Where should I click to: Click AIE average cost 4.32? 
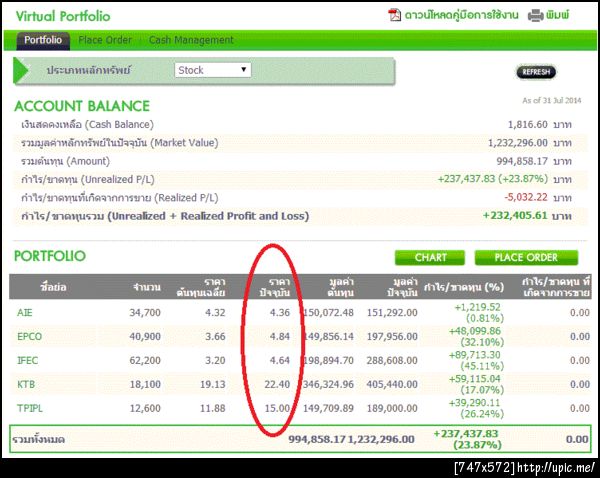215,313
